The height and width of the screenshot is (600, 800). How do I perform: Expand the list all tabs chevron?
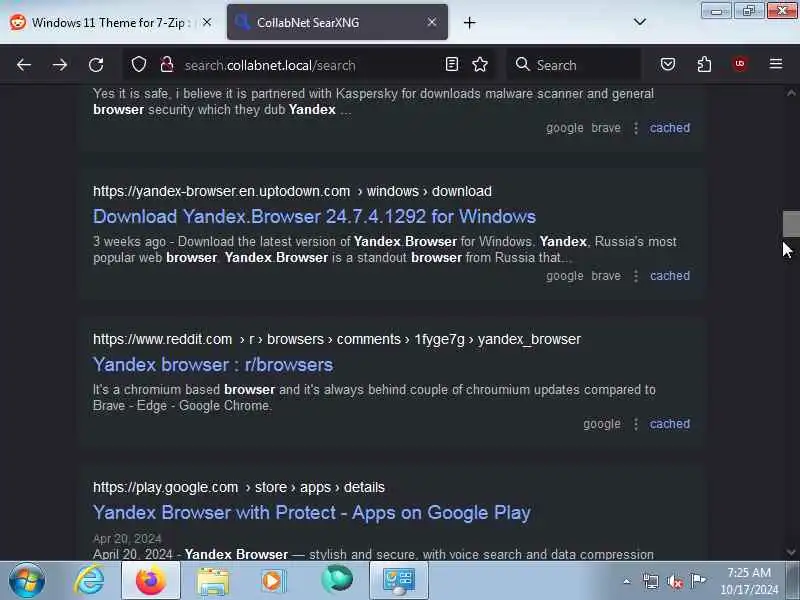(x=639, y=22)
